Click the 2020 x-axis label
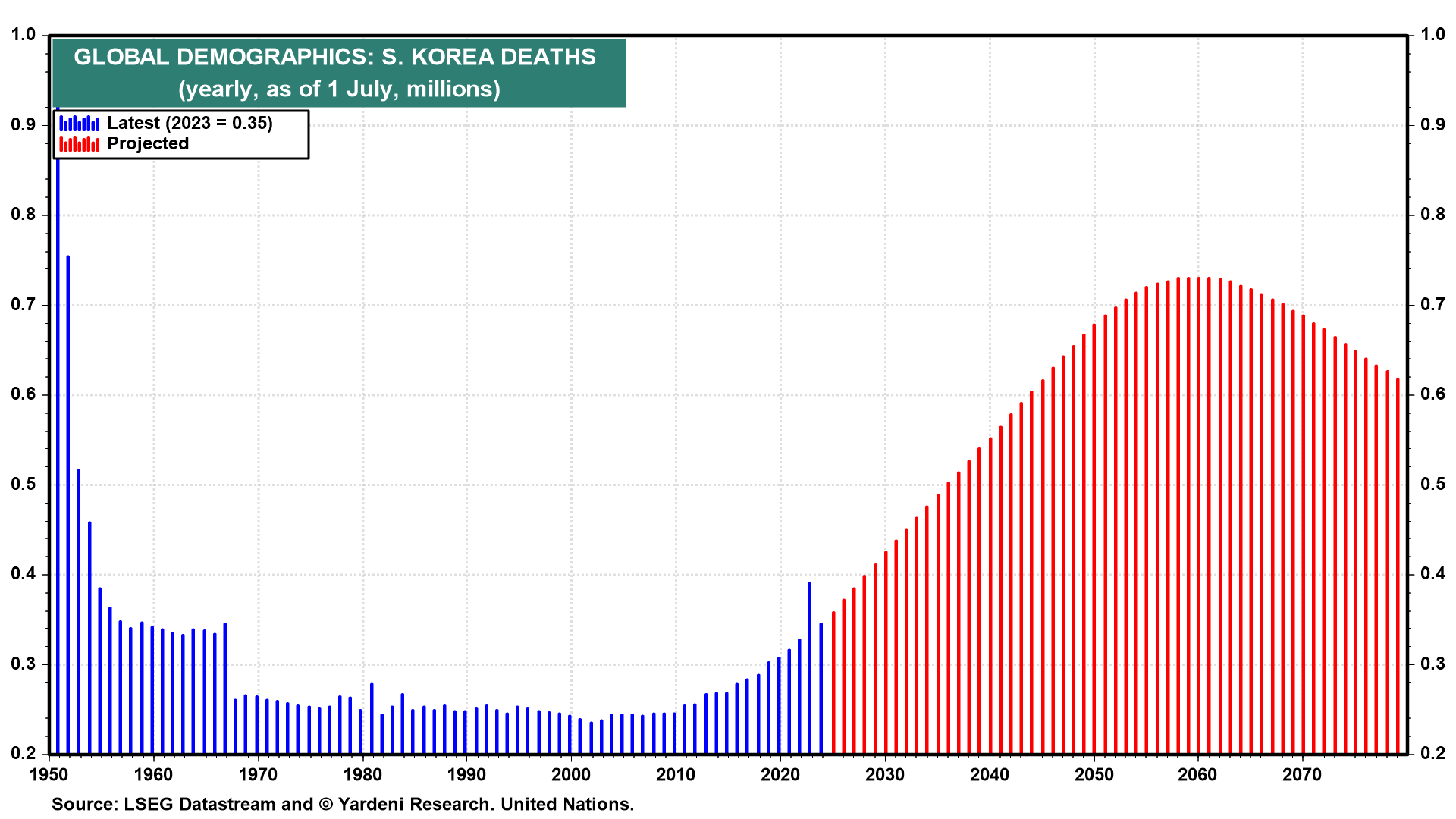The image size is (1456, 819). coord(780,775)
